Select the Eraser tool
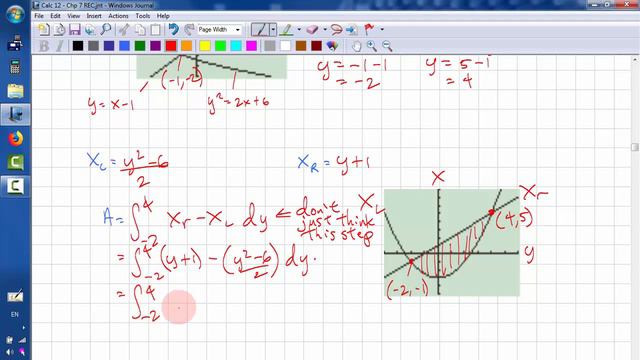 pyautogui.click(x=312, y=29)
